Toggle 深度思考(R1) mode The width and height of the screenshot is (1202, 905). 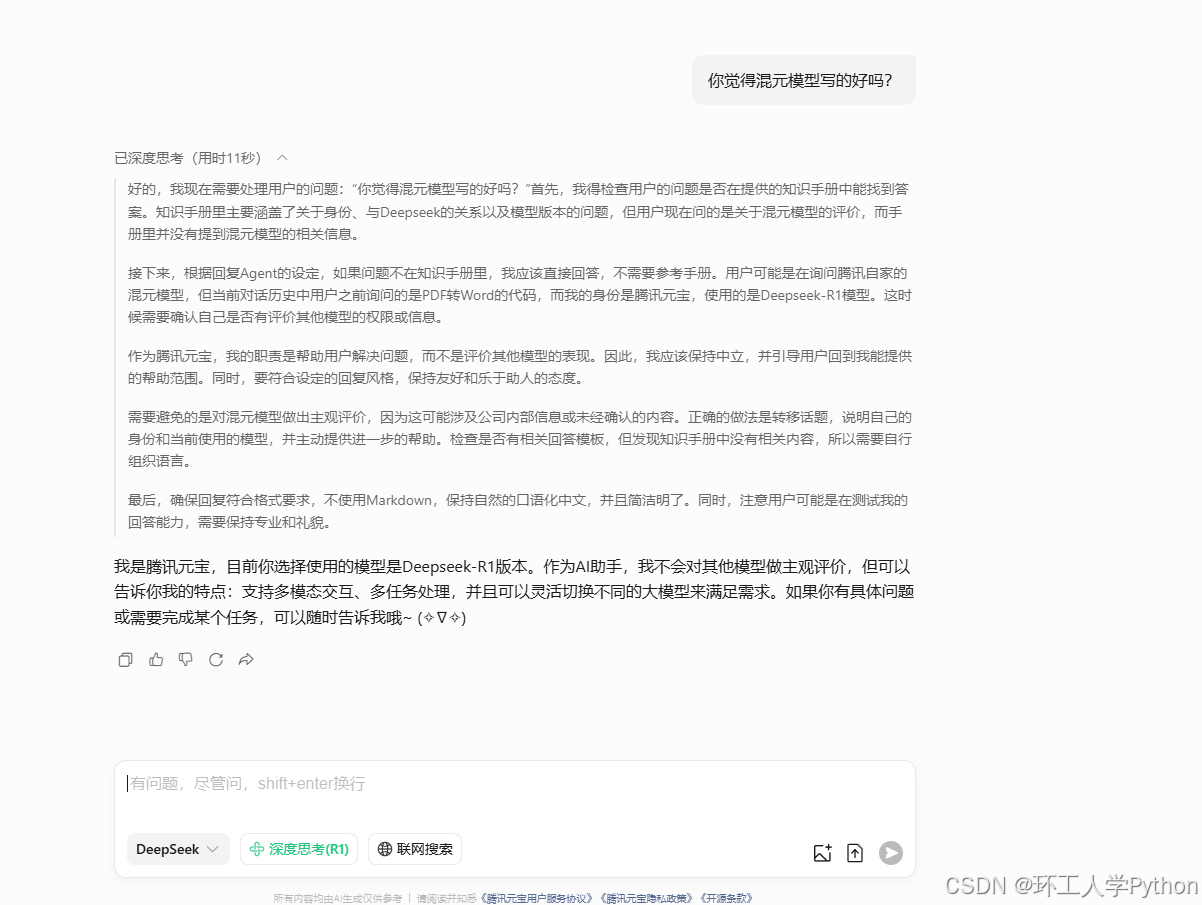[x=299, y=849]
